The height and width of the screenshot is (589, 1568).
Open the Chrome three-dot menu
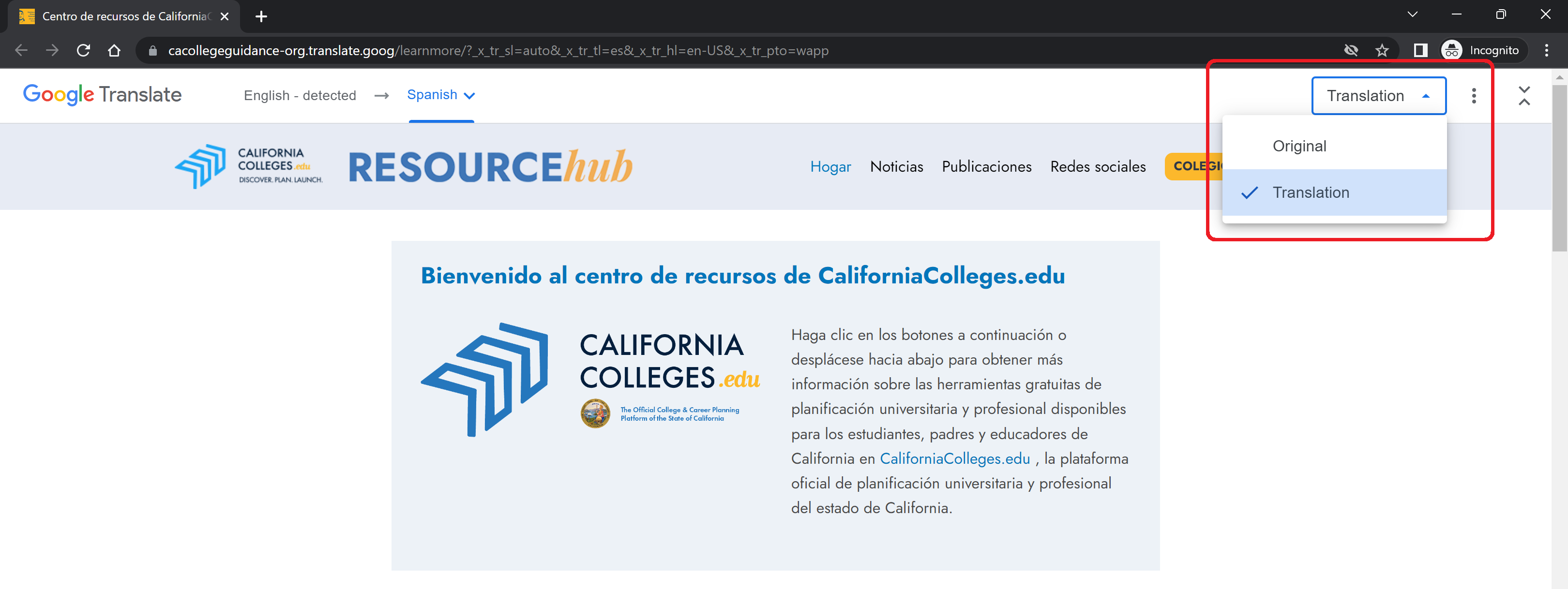pos(1546,50)
